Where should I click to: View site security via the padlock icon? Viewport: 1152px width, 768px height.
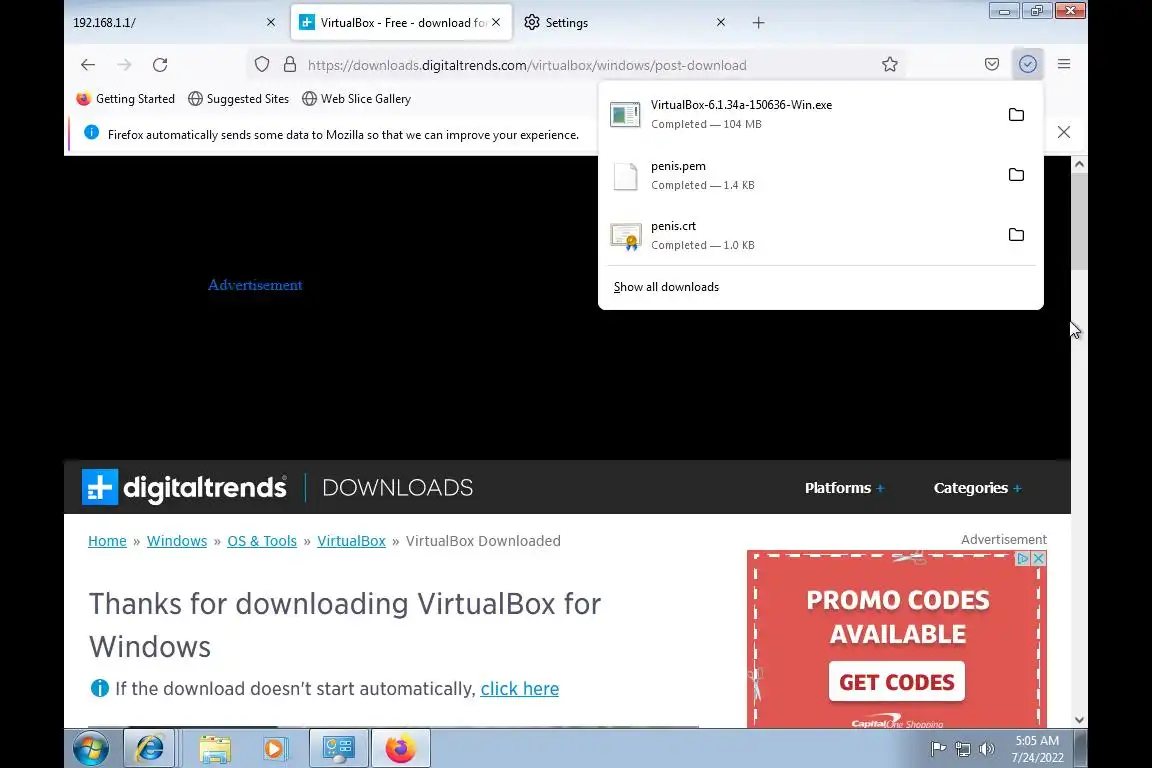point(290,65)
